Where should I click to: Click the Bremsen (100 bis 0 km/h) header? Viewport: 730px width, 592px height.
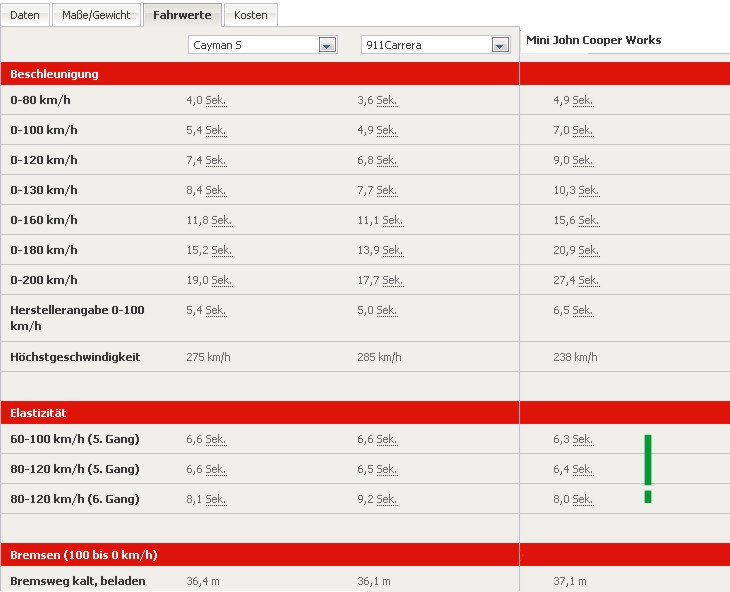(x=83, y=555)
